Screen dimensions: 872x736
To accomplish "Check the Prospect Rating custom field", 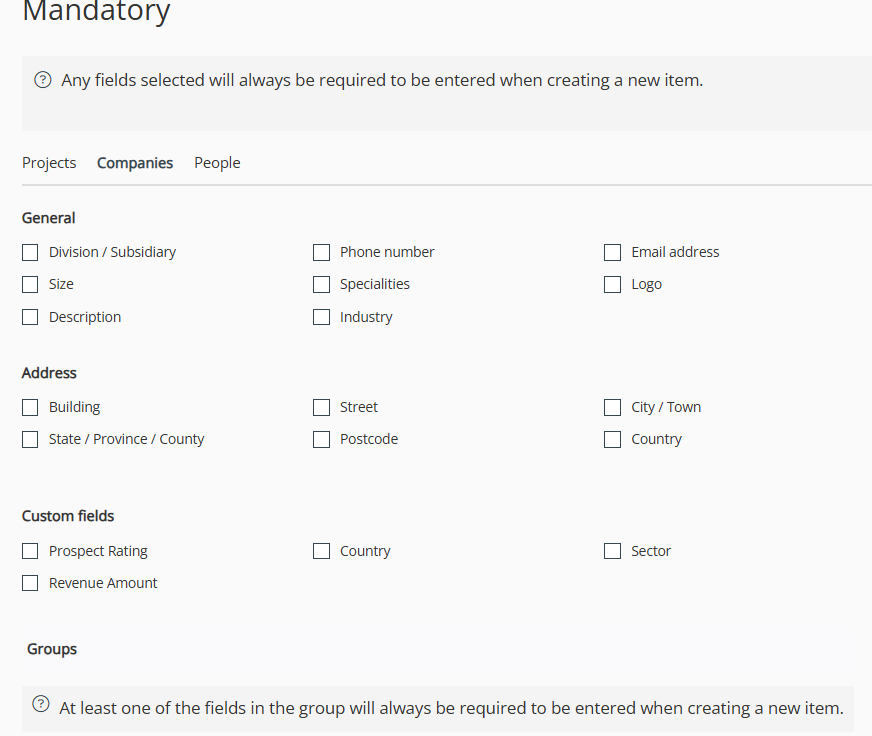I will [x=30, y=551].
